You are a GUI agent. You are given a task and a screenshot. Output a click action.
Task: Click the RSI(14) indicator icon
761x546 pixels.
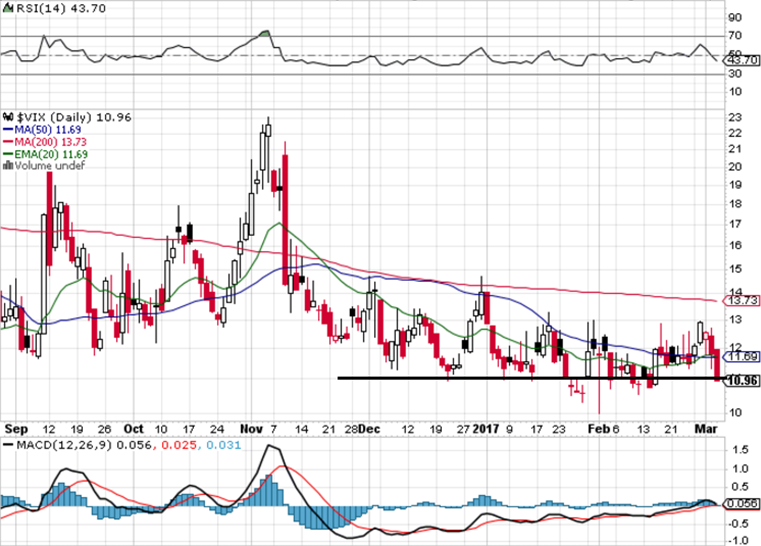point(8,8)
